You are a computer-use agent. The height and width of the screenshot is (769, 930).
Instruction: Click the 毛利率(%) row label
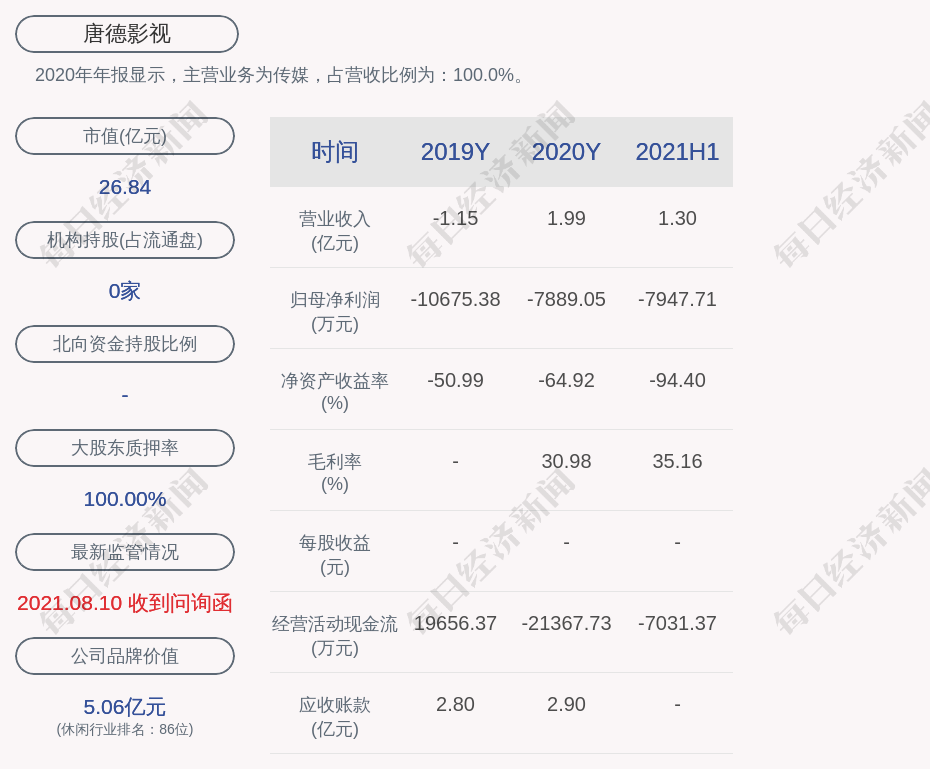coord(335,473)
